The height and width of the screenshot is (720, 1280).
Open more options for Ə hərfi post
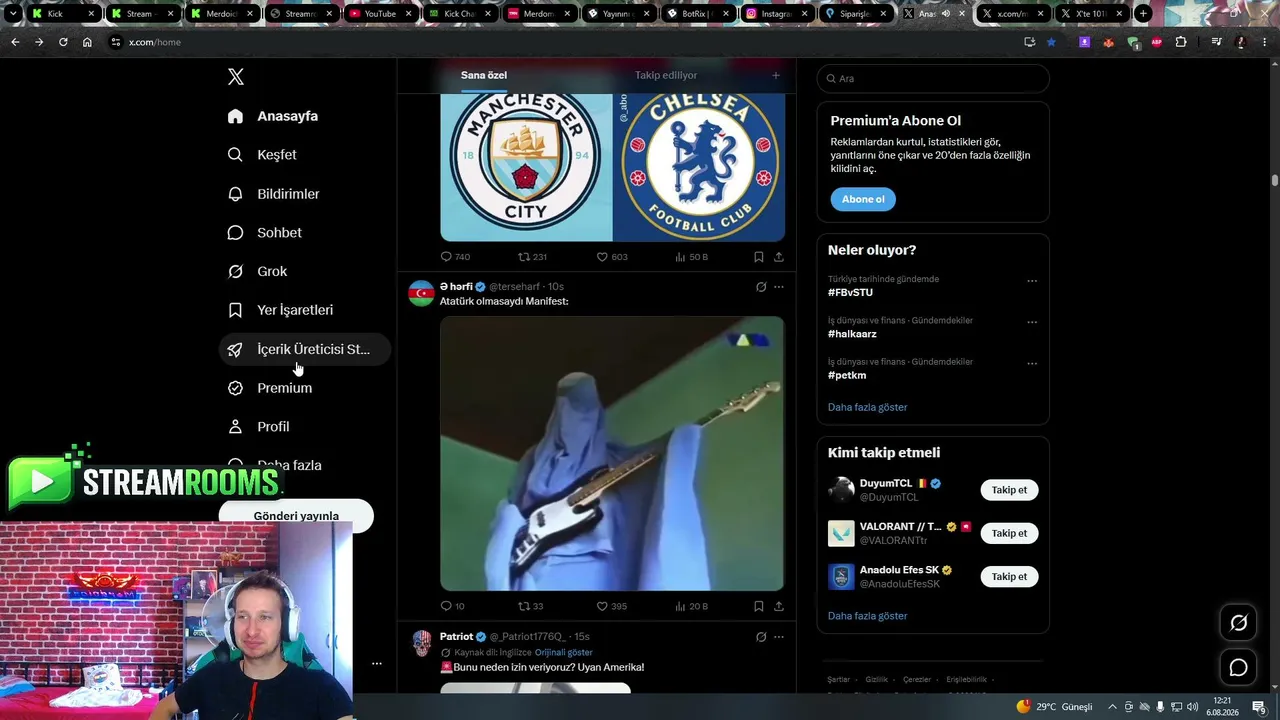pyautogui.click(x=779, y=287)
